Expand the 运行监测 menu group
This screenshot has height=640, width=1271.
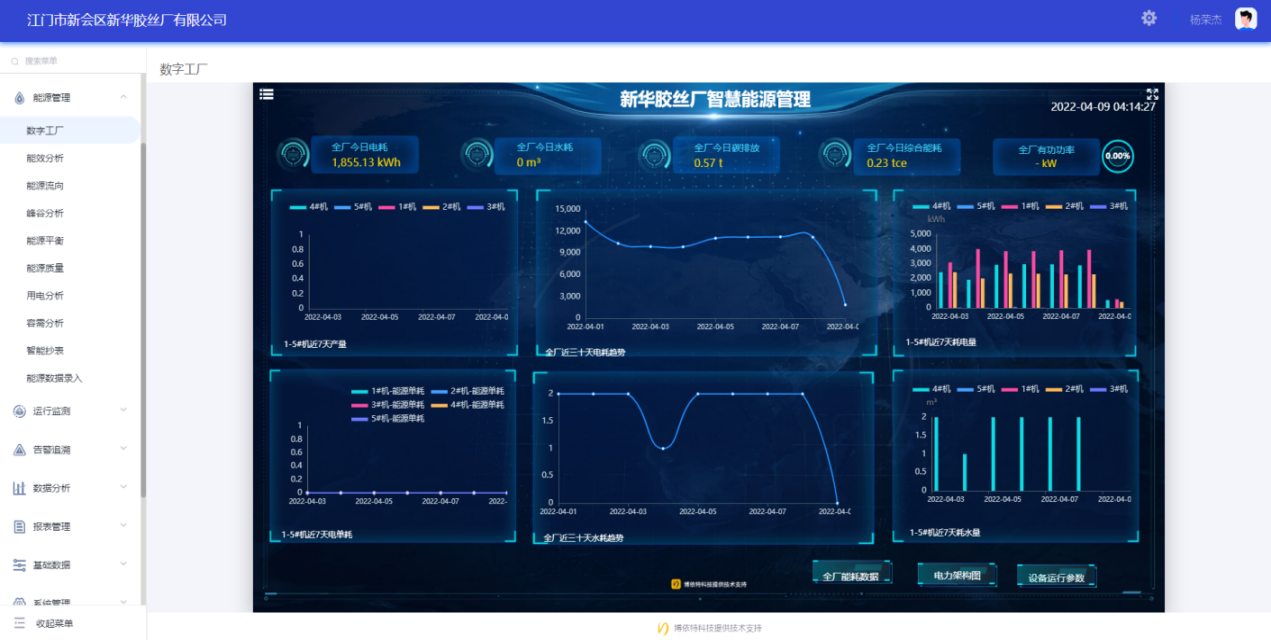tap(123, 410)
